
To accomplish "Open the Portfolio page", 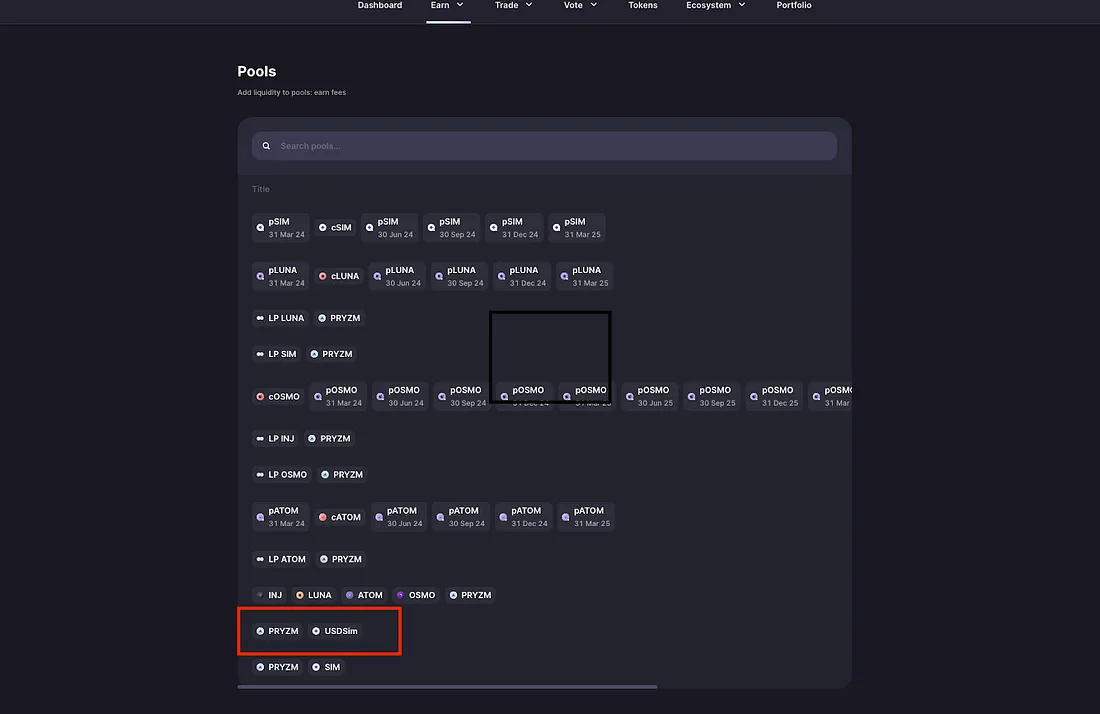I will [x=794, y=6].
